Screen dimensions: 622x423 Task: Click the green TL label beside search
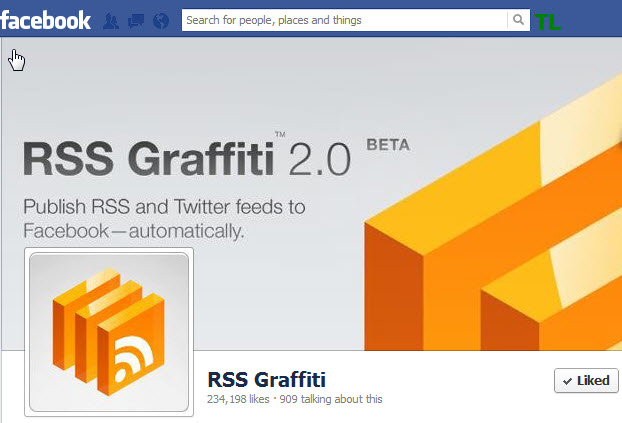[547, 22]
